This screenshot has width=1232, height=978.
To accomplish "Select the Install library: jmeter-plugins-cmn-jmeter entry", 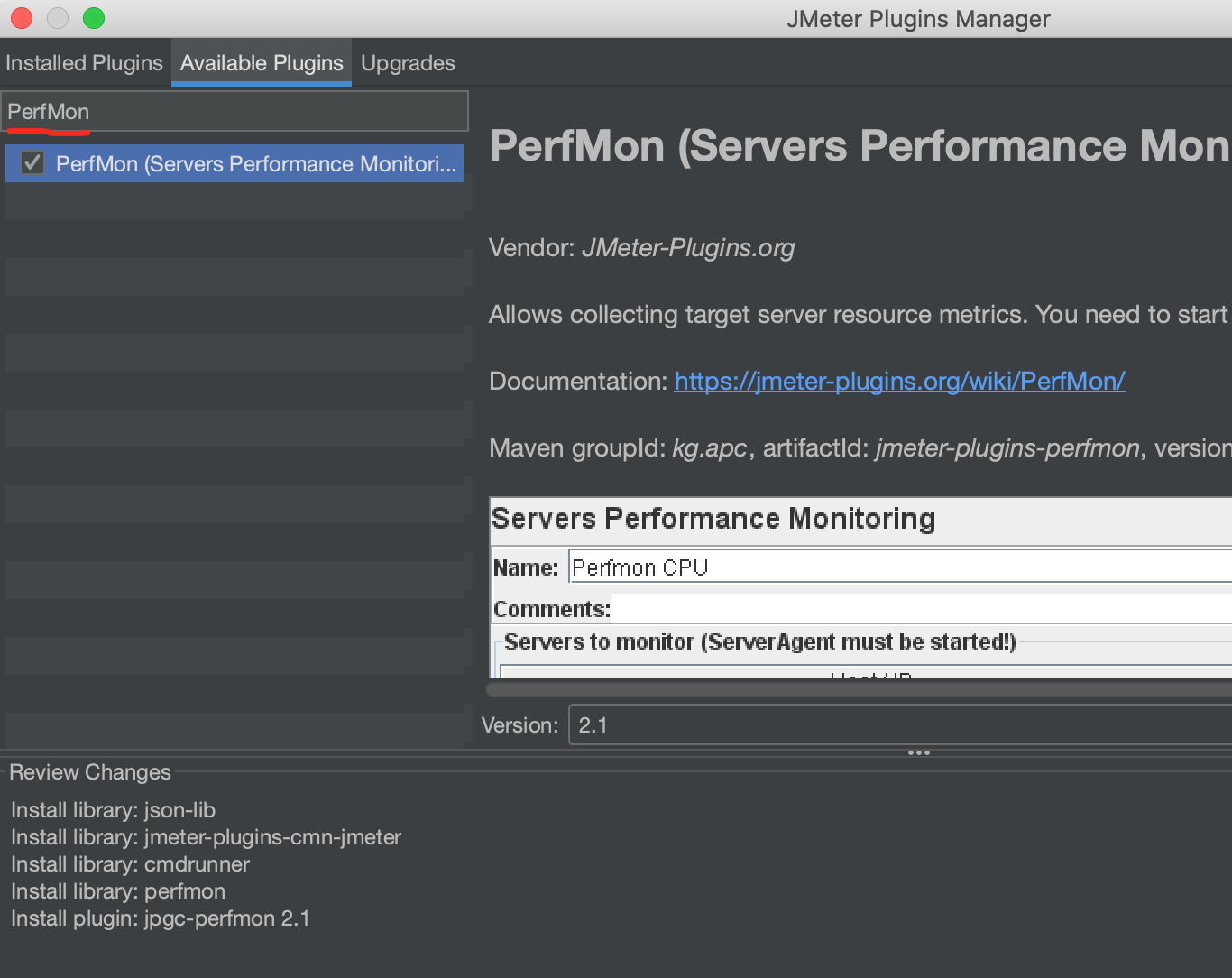I will [206, 837].
